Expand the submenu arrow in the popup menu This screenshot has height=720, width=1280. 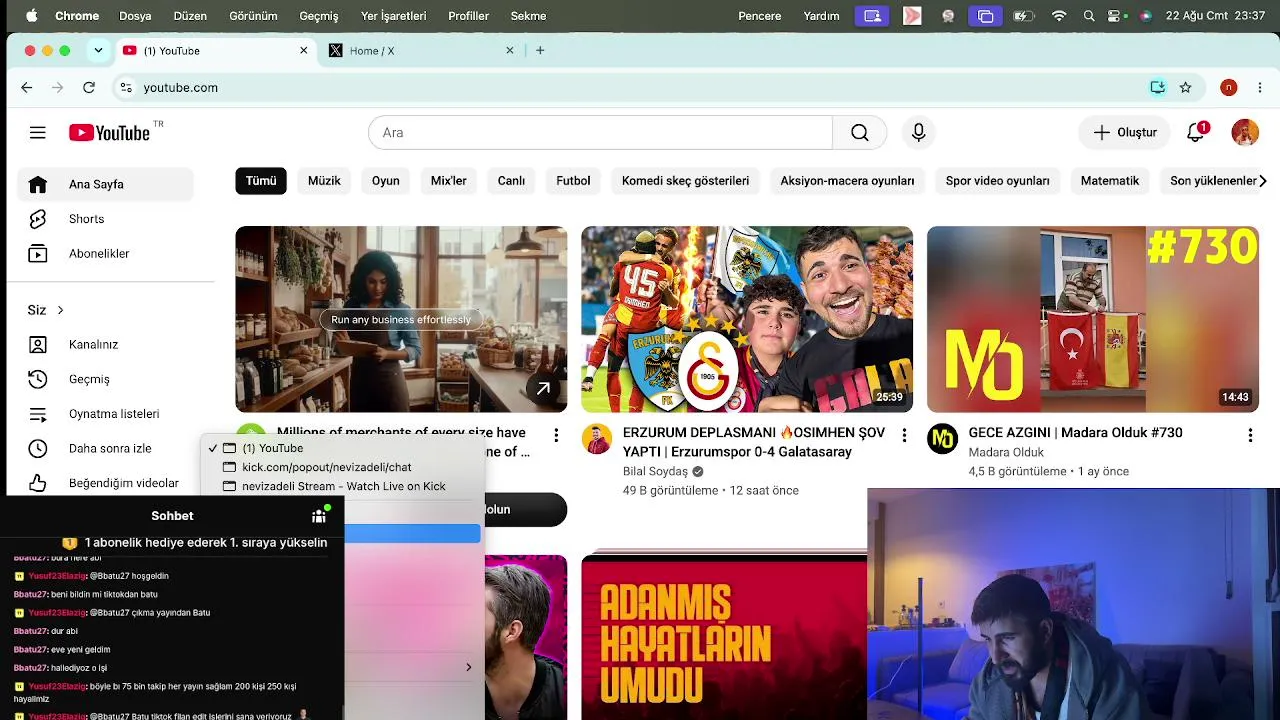(x=468, y=667)
